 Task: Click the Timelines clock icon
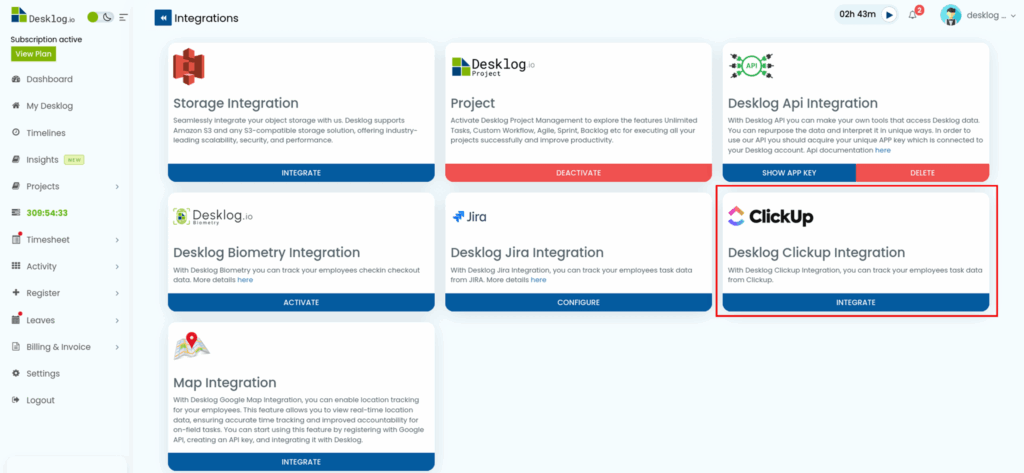(x=16, y=133)
